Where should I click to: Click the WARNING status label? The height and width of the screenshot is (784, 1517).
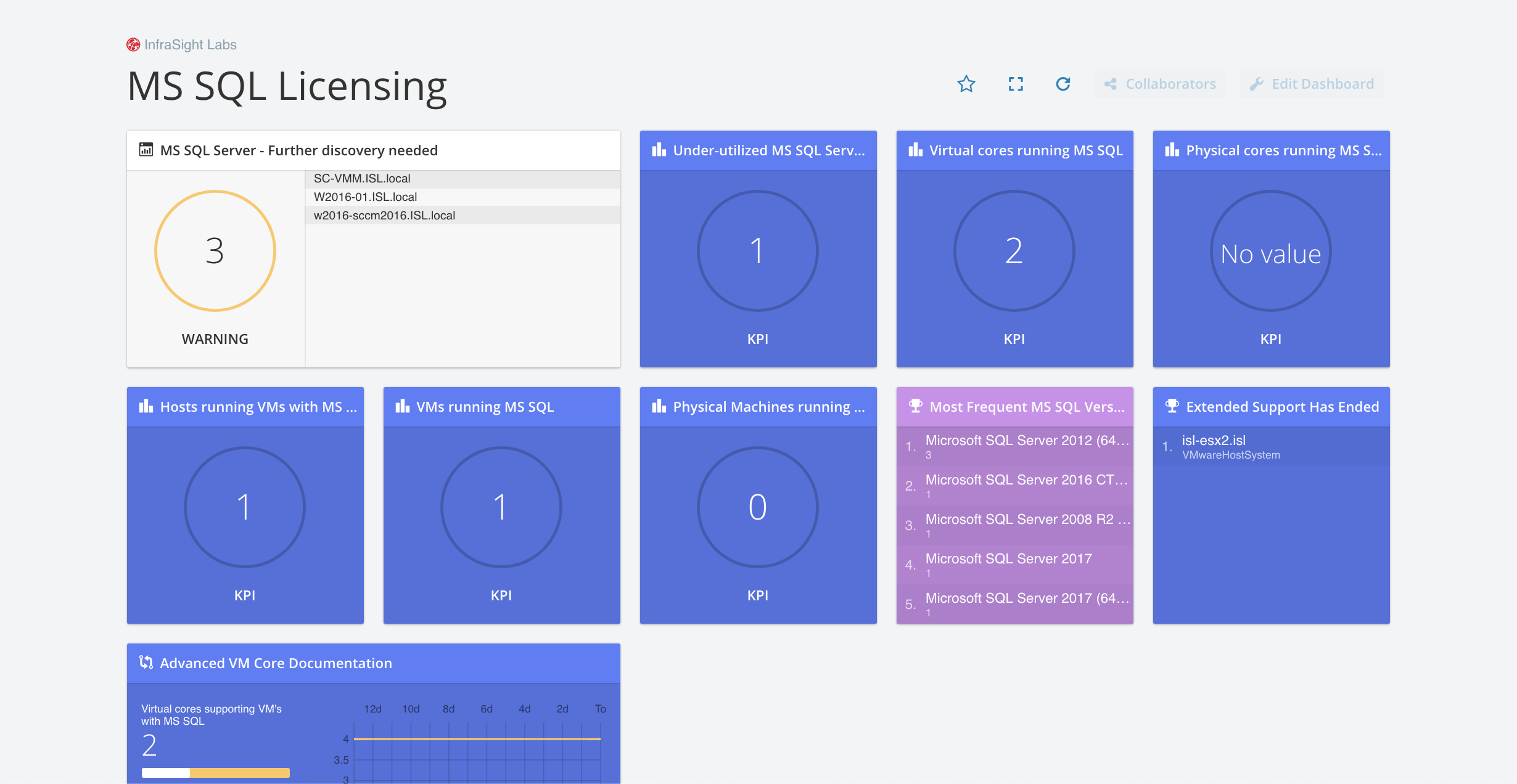(x=215, y=339)
